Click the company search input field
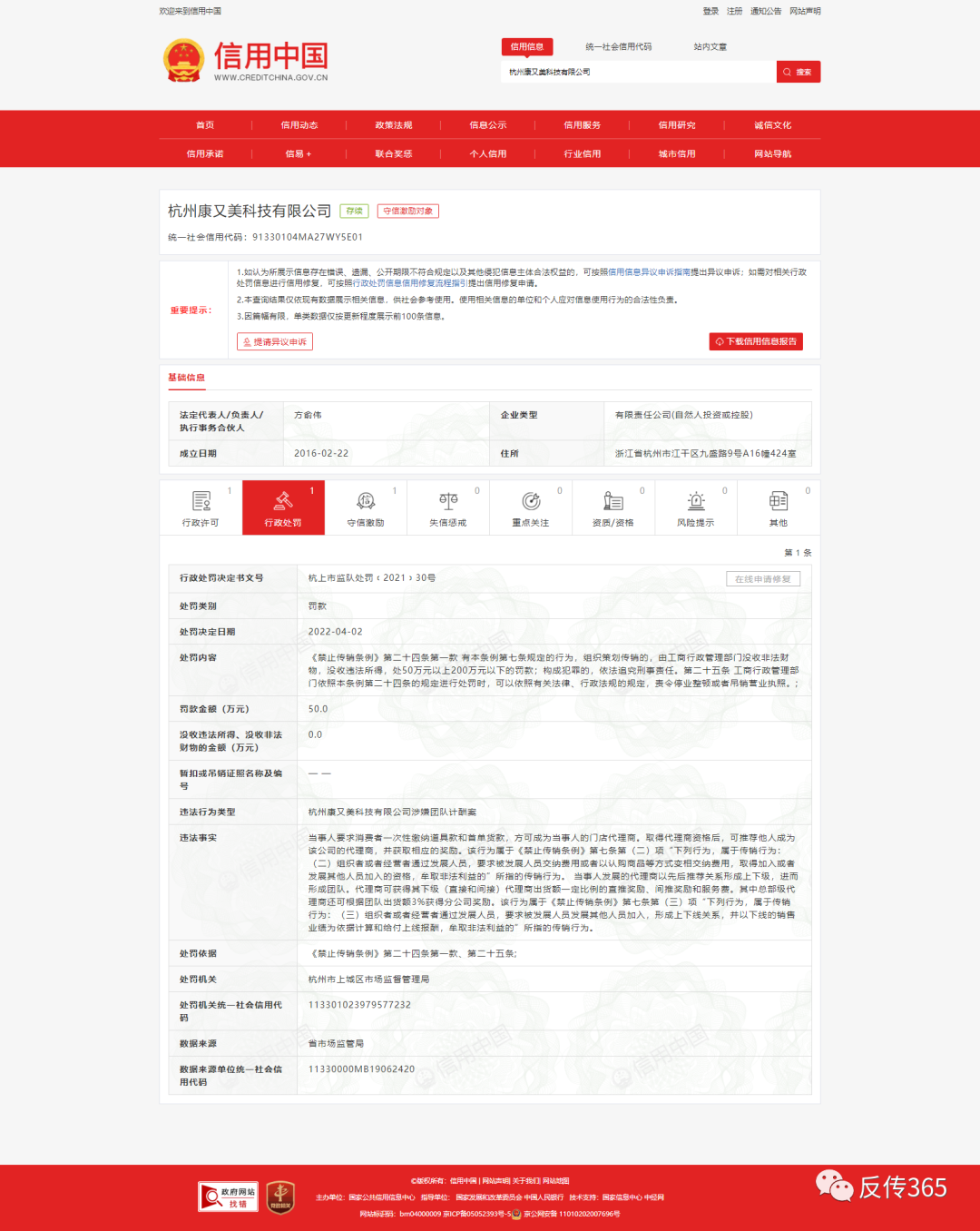The image size is (980, 1231). point(635,71)
